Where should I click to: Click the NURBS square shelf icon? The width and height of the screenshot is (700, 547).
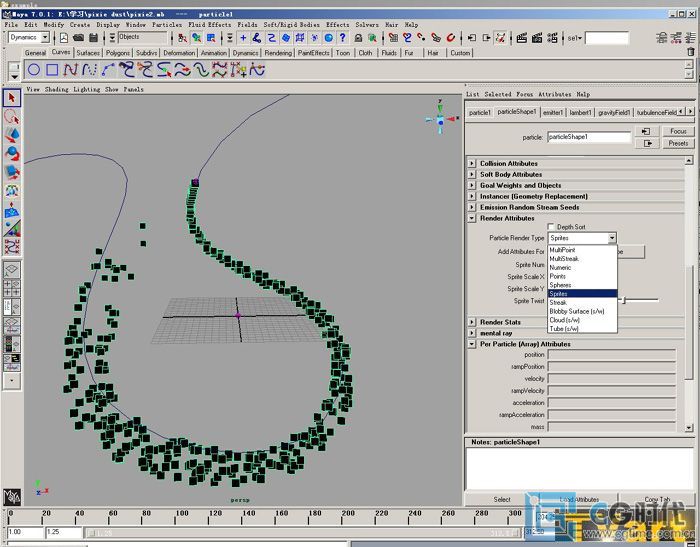pyautogui.click(x=52, y=70)
